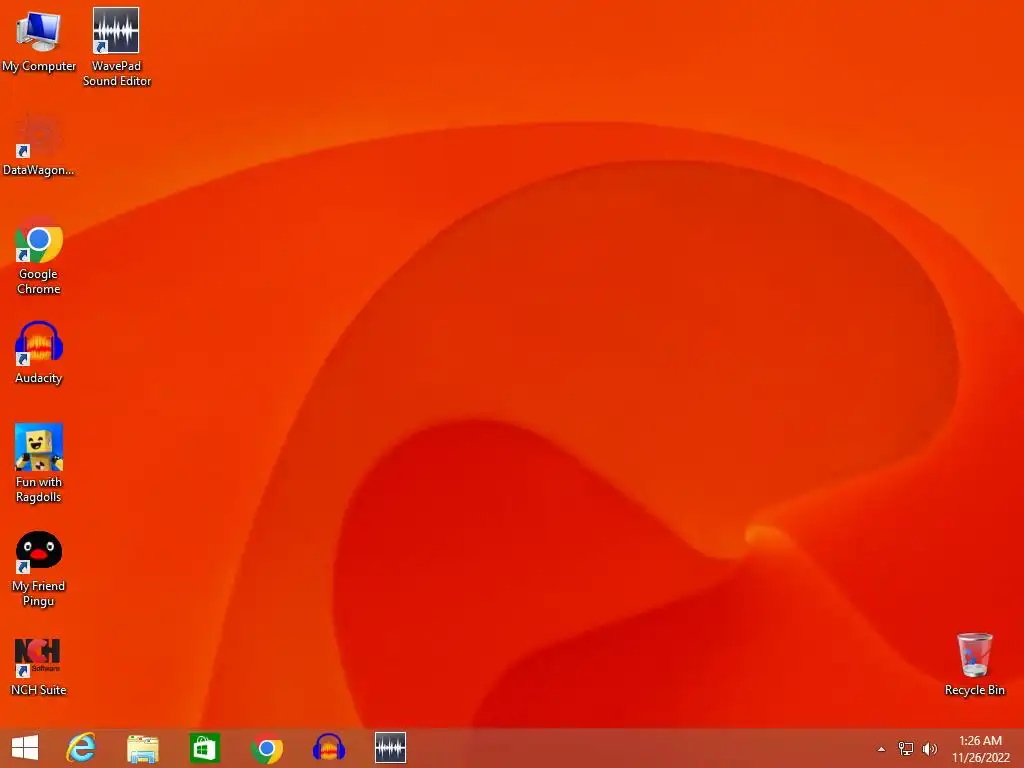Open the volume speaker tray icon

pyautogui.click(x=929, y=749)
